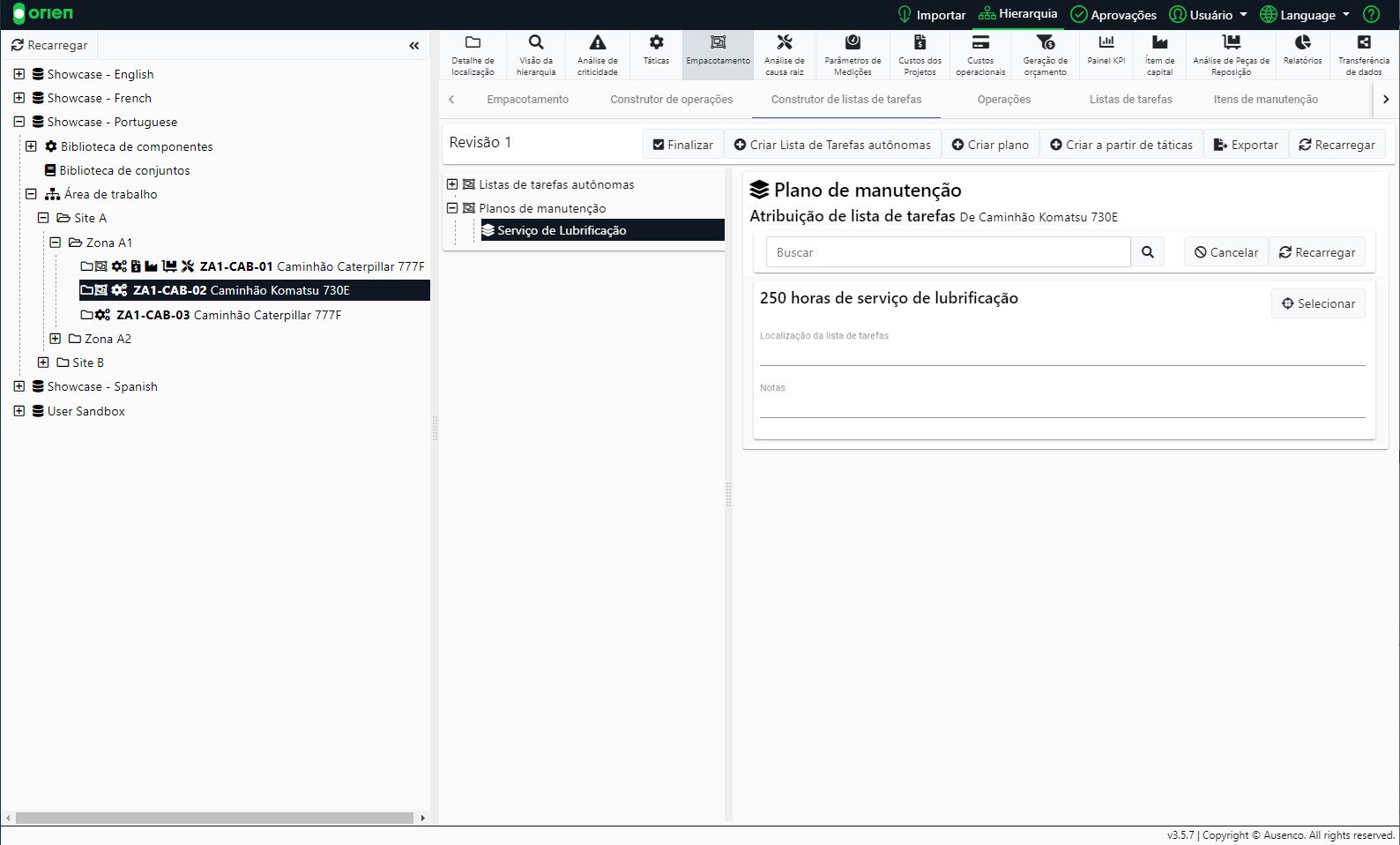This screenshot has width=1400, height=845.
Task: Open Detalhe de localização tool
Action: (x=473, y=55)
